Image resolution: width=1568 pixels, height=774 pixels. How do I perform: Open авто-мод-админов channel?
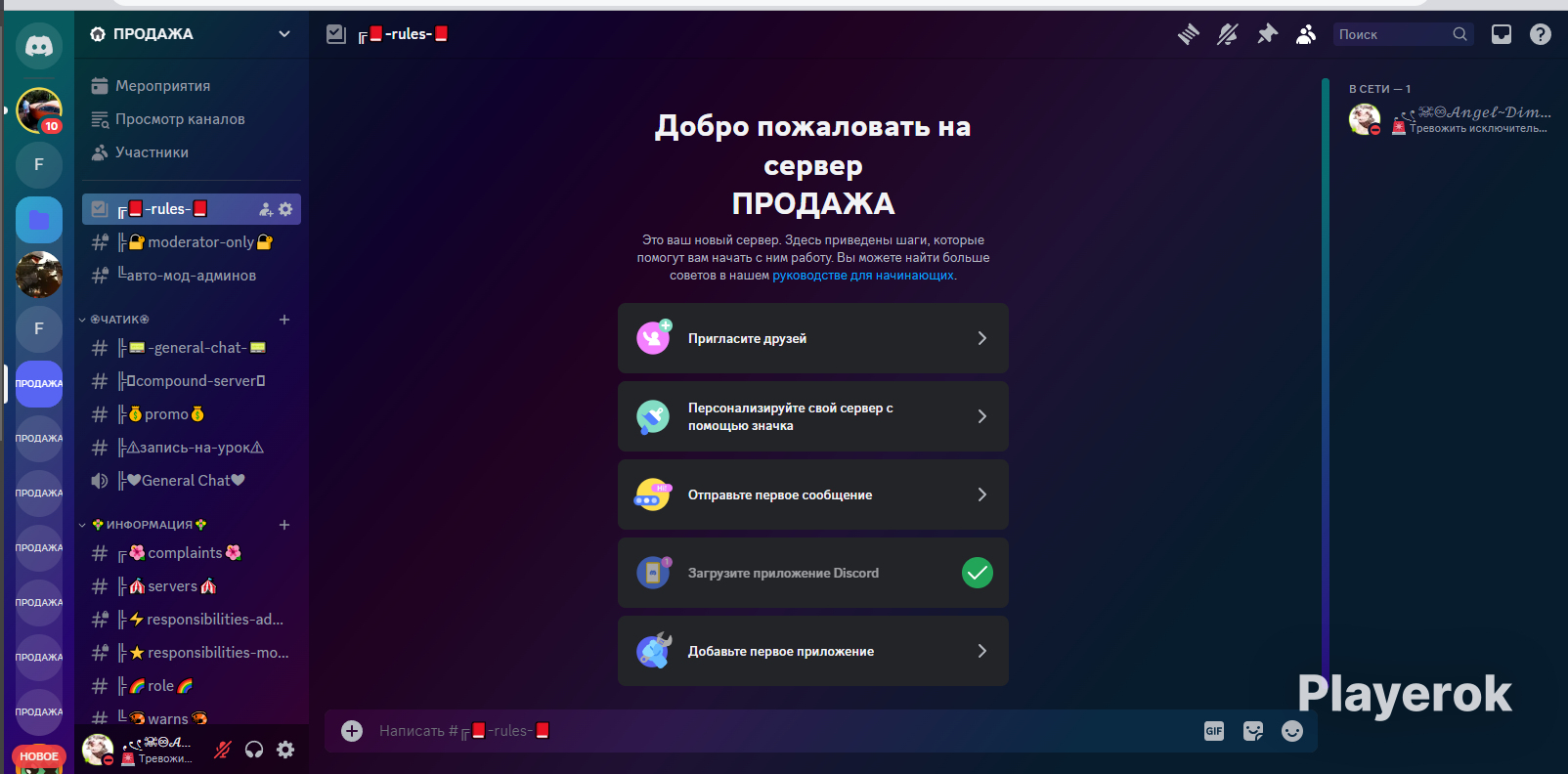192,276
